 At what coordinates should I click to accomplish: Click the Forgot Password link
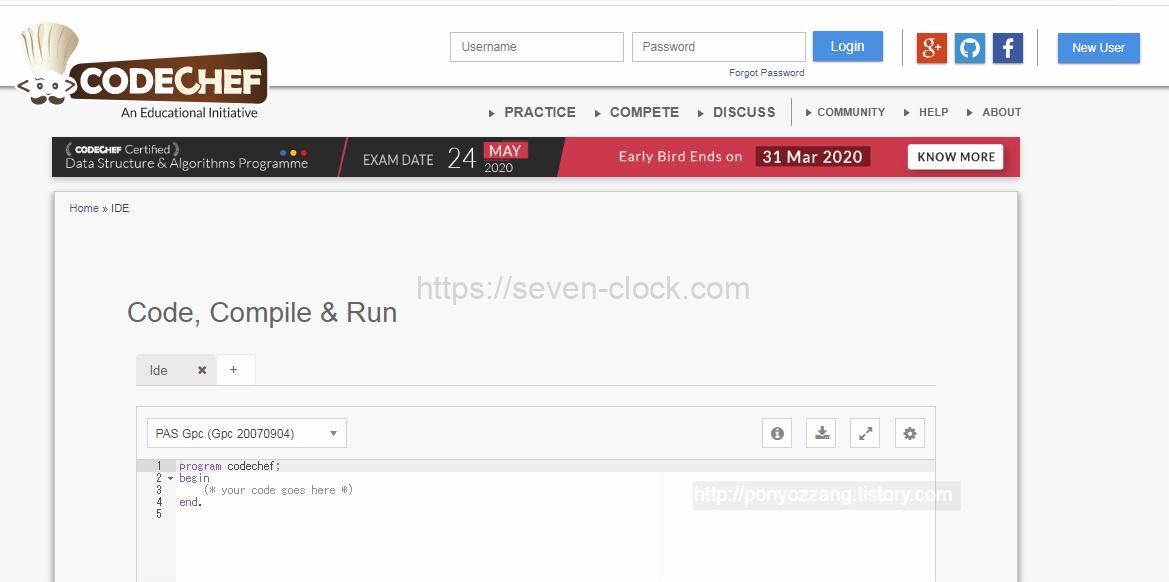[x=766, y=73]
